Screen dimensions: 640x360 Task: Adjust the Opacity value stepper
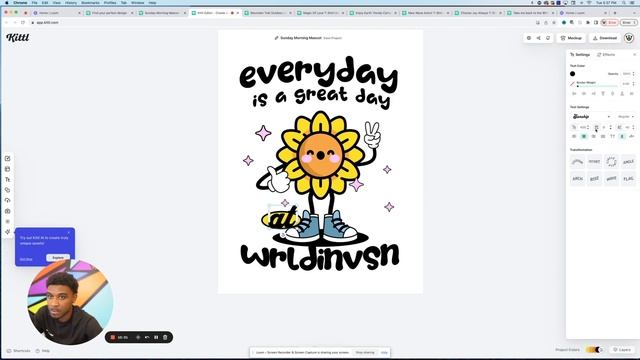633,74
